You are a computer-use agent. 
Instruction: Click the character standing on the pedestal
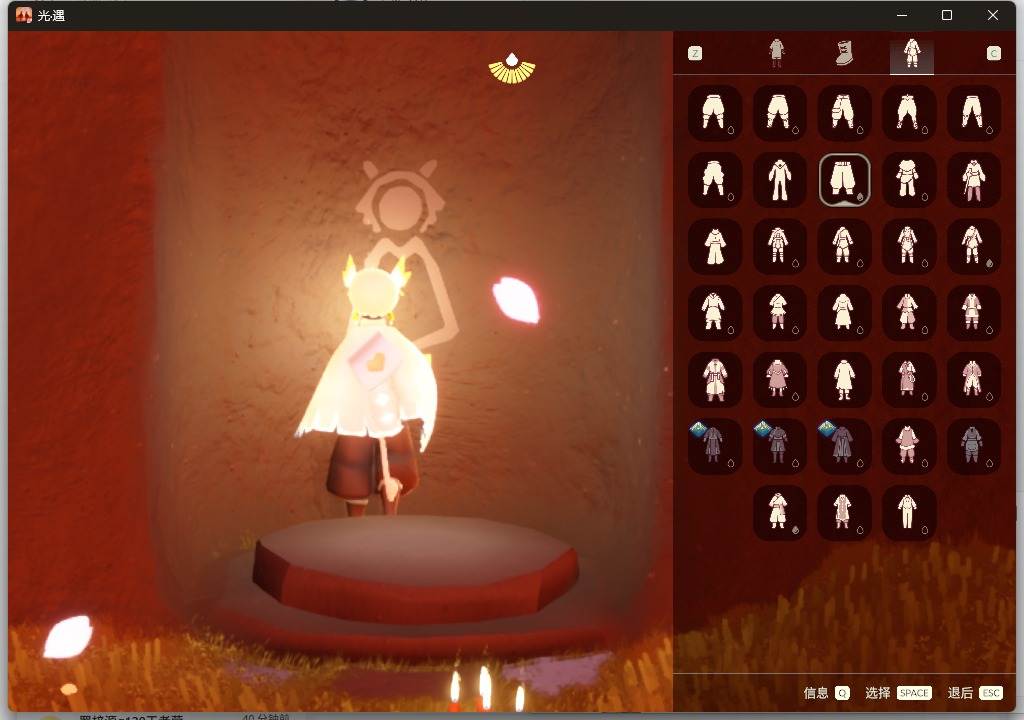coord(372,385)
